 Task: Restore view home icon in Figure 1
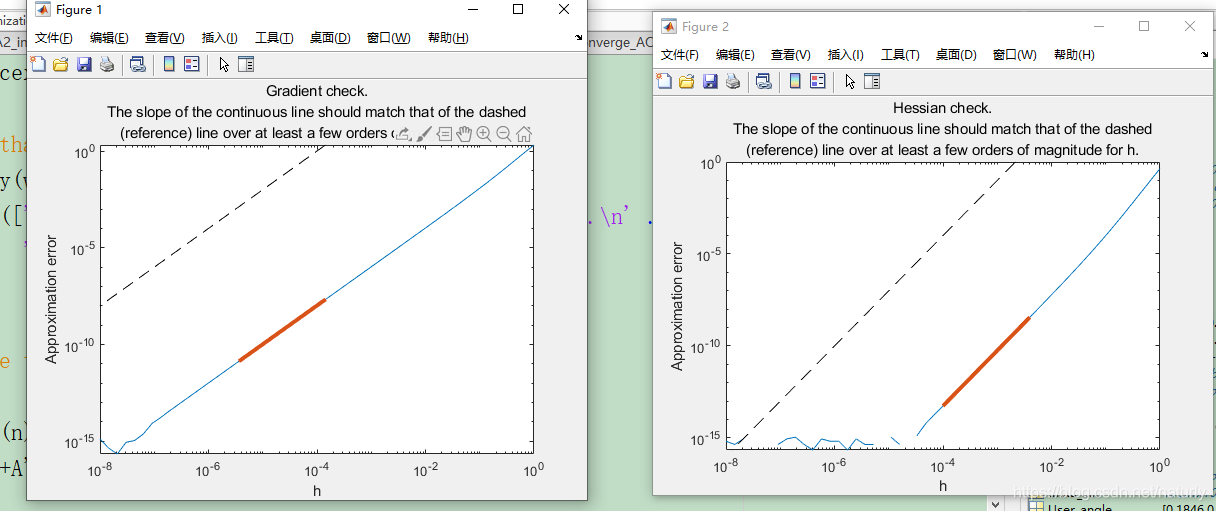[523, 134]
